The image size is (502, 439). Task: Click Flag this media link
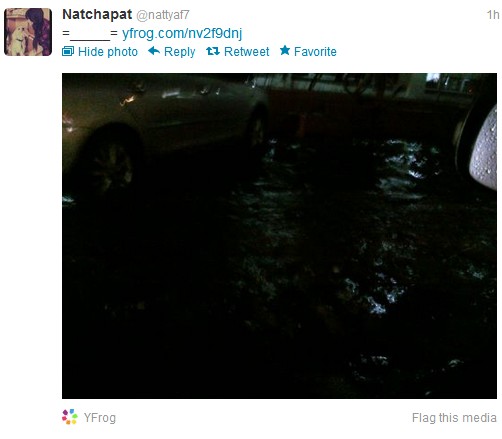click(454, 418)
